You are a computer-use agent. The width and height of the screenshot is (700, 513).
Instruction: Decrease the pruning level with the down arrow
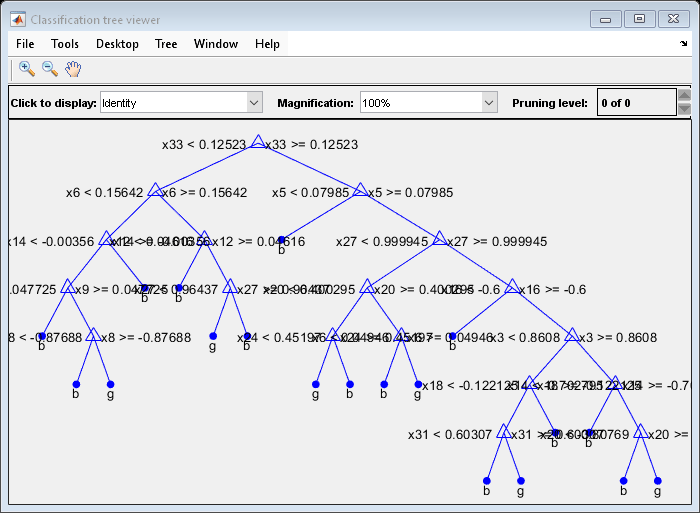[x=684, y=109]
